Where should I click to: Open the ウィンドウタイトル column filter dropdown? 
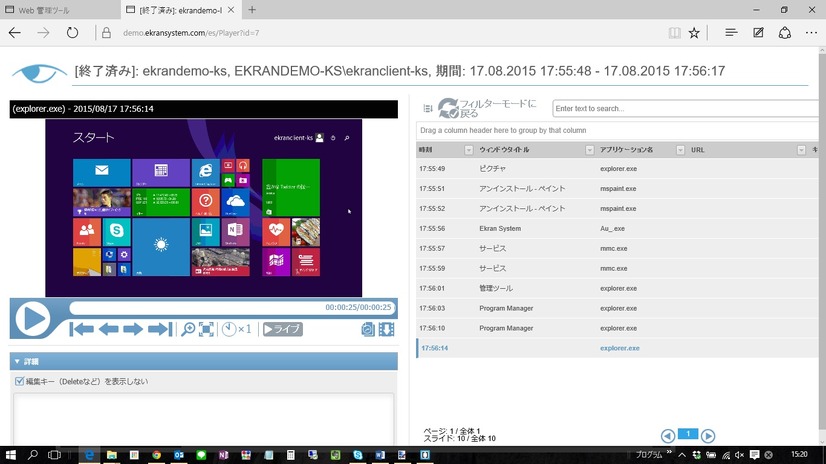[x=589, y=150]
